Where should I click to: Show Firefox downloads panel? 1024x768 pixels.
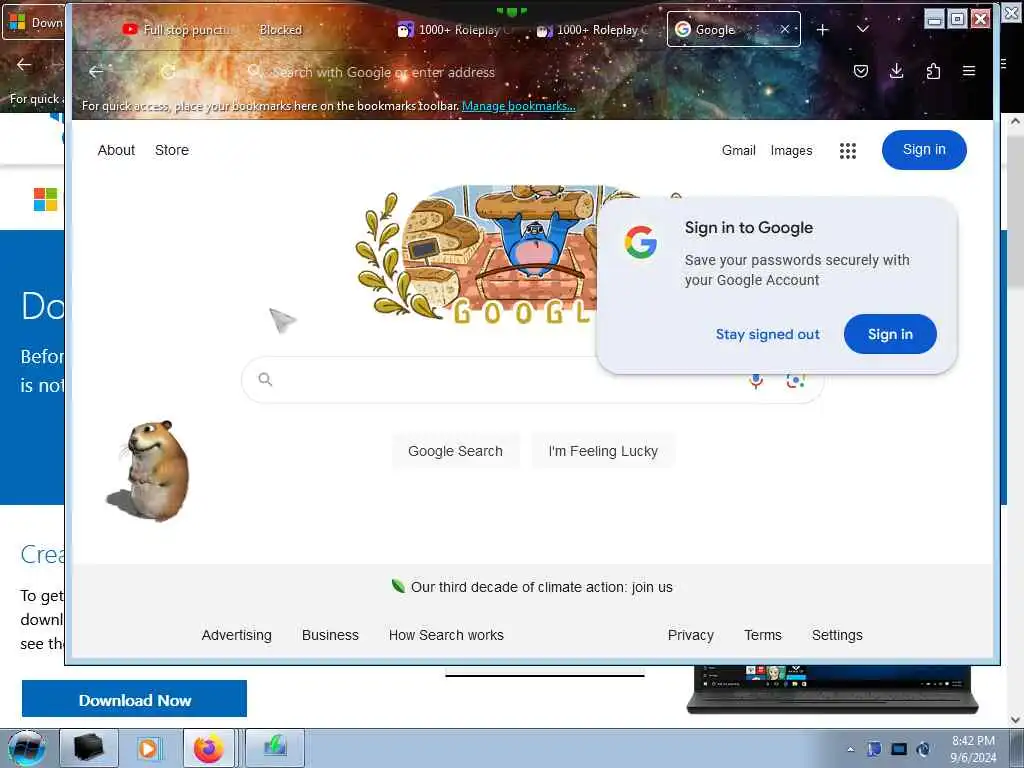click(x=897, y=71)
